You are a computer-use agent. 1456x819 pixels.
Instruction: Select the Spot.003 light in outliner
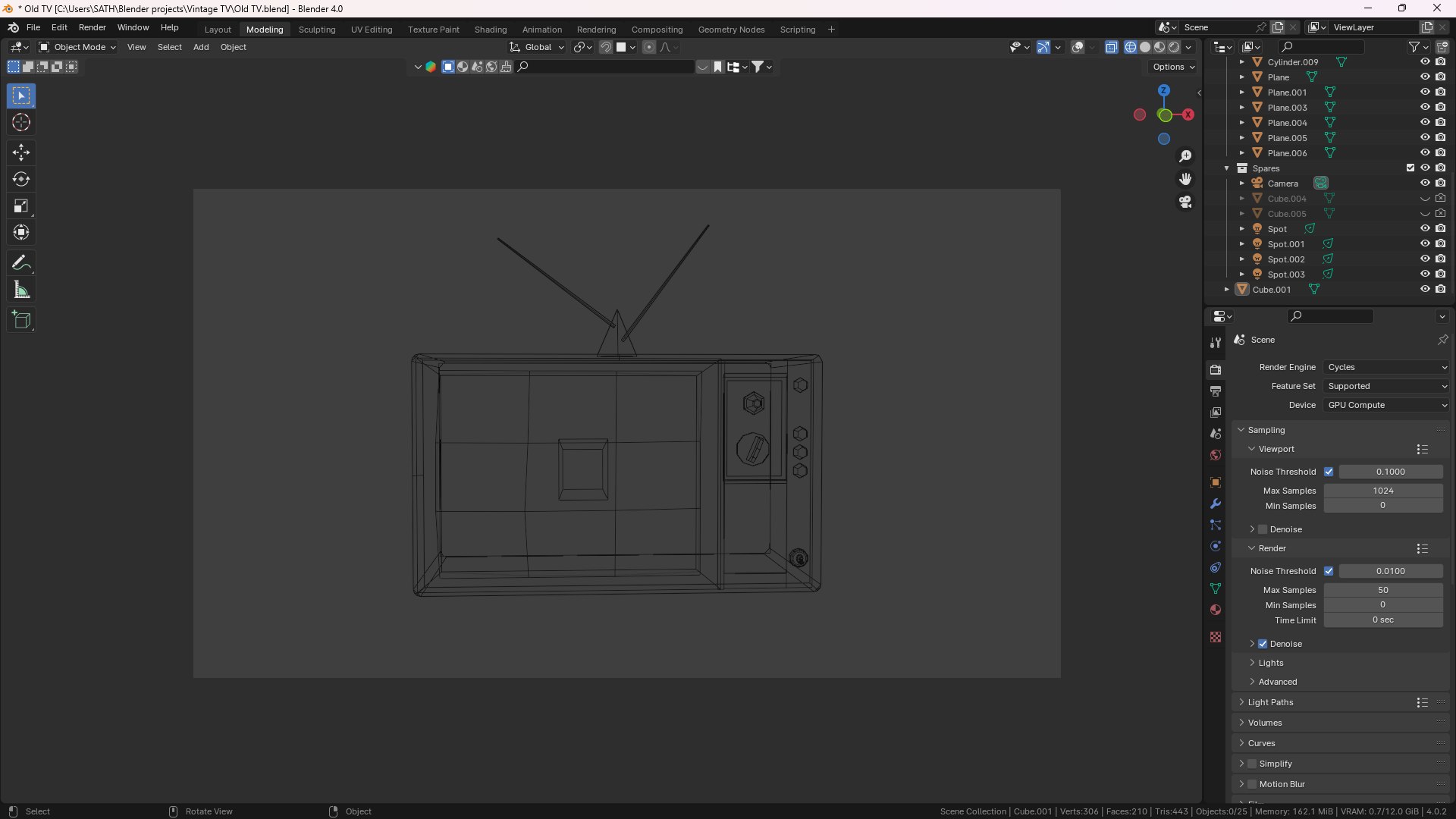[x=1286, y=275]
